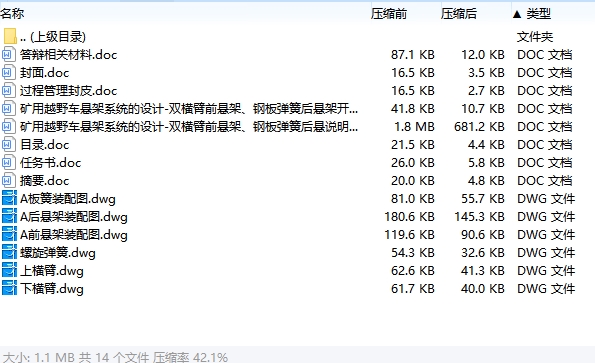
Task: Select file 任务书.doc
Action: (x=50, y=163)
